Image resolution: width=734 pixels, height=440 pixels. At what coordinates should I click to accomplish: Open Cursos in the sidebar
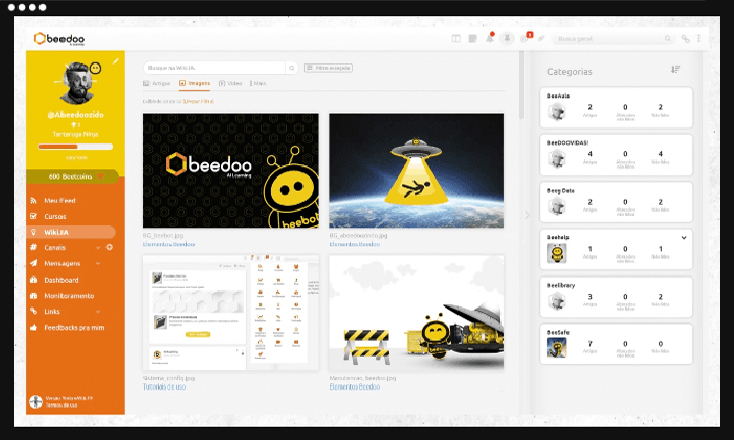[x=55, y=216]
